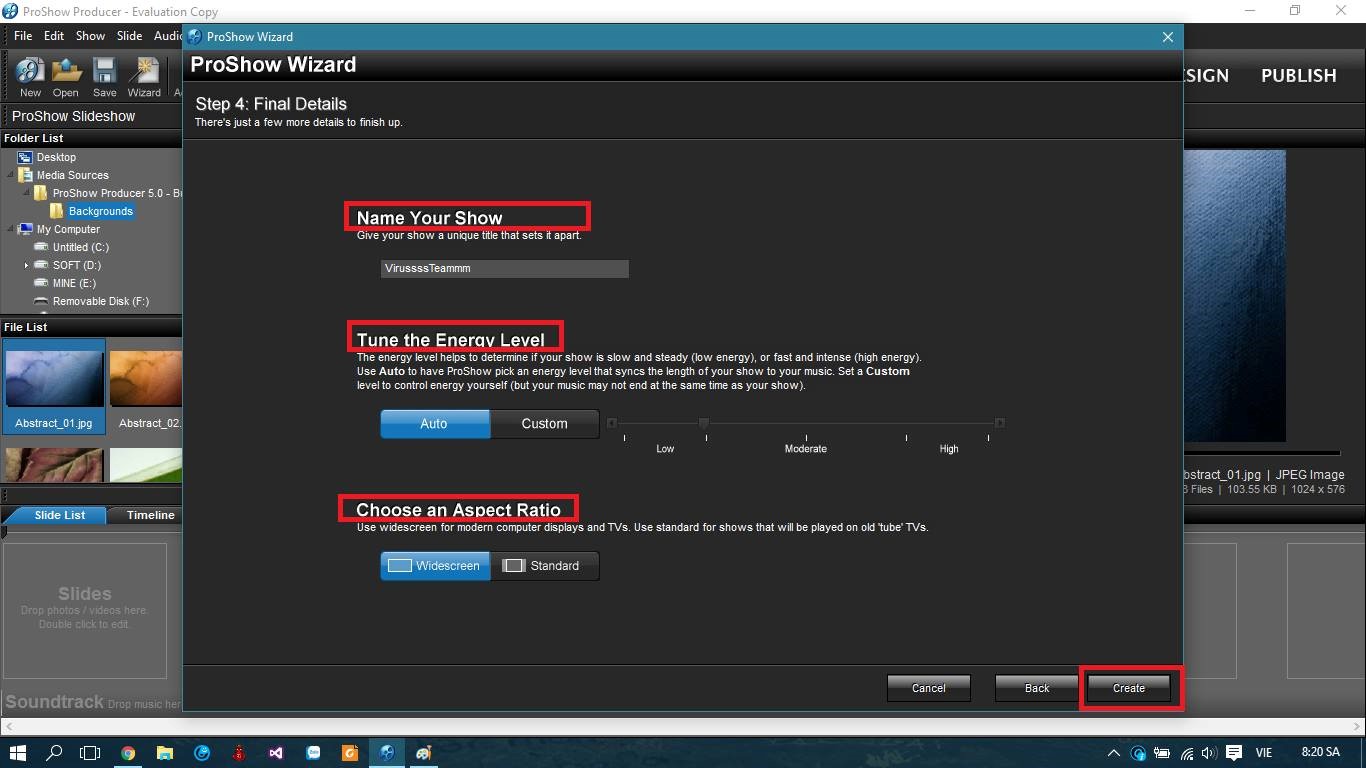Click the VIE language indicator
Screen dimensions: 1366x768
click(1266, 753)
